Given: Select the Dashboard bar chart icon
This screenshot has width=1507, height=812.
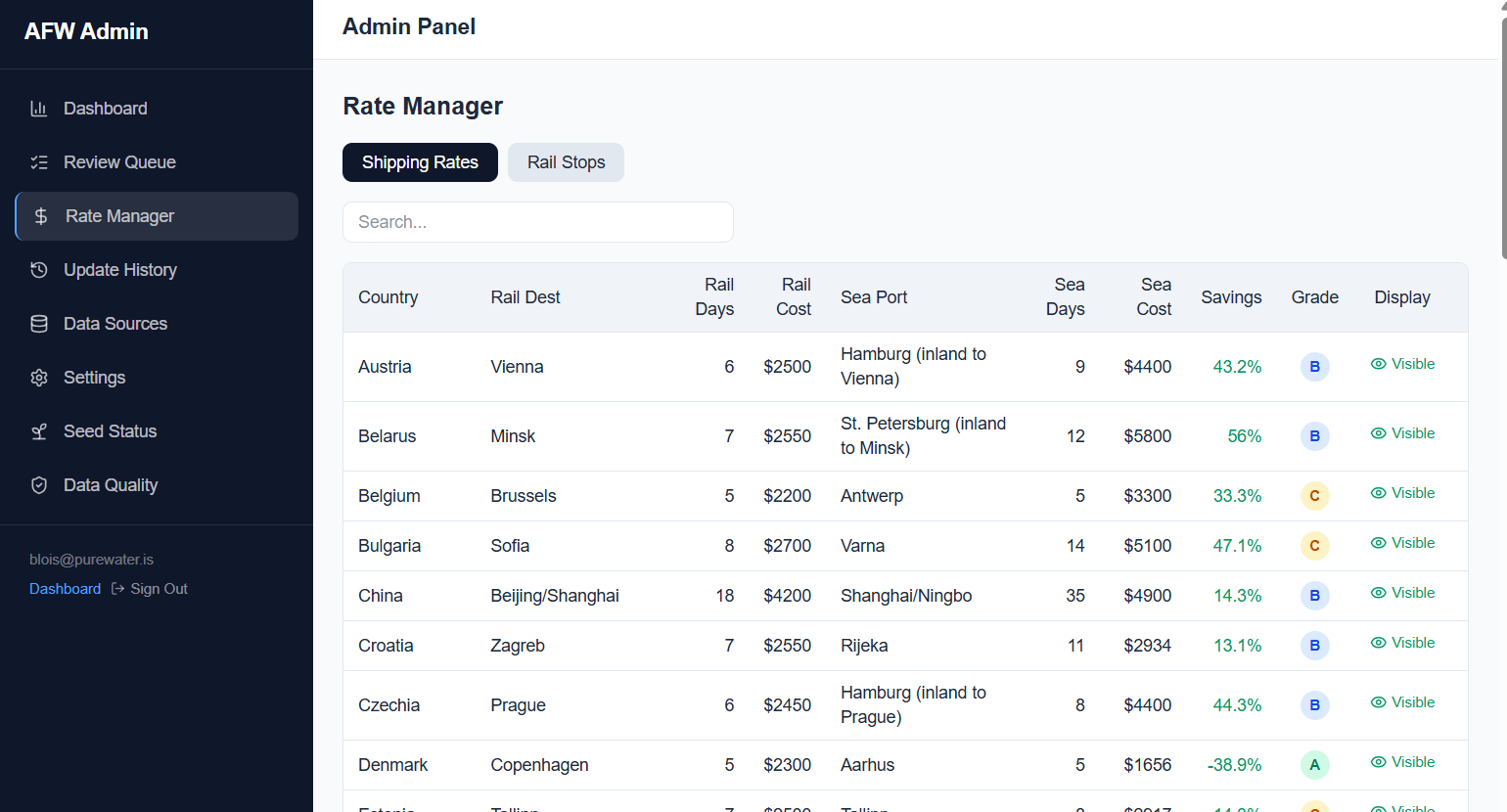Looking at the screenshot, I should pos(38,108).
